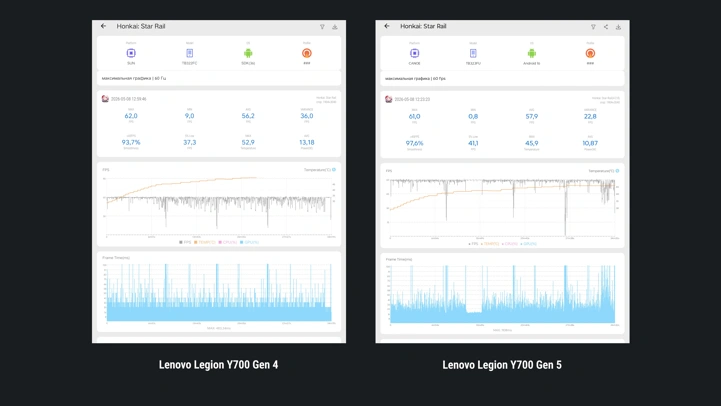Open filter in Gen 4 report header
The image size is (721, 406).
322,27
